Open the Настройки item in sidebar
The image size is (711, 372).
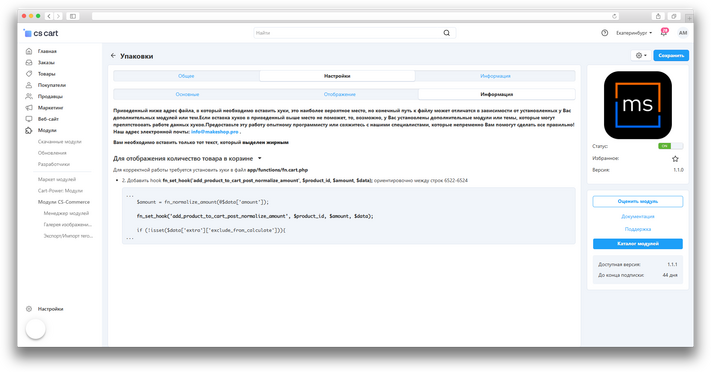pos(50,309)
